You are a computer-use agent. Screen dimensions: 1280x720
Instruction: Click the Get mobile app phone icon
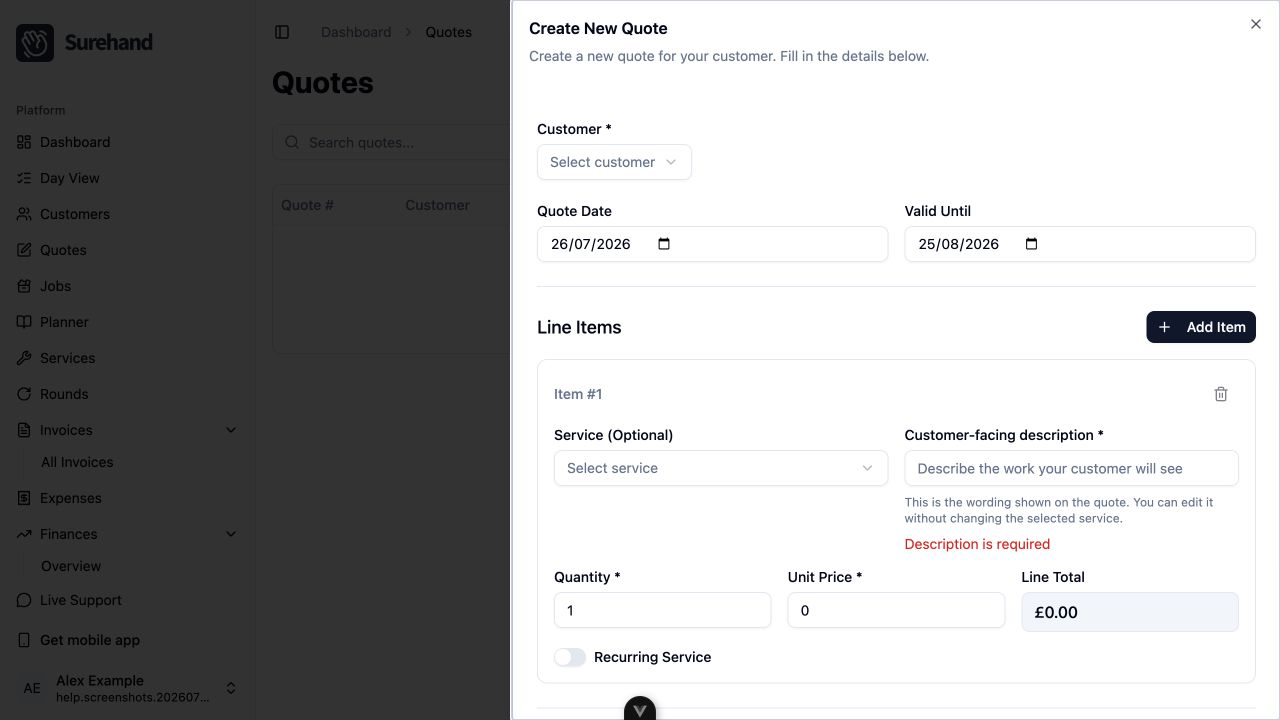[x=24, y=640]
